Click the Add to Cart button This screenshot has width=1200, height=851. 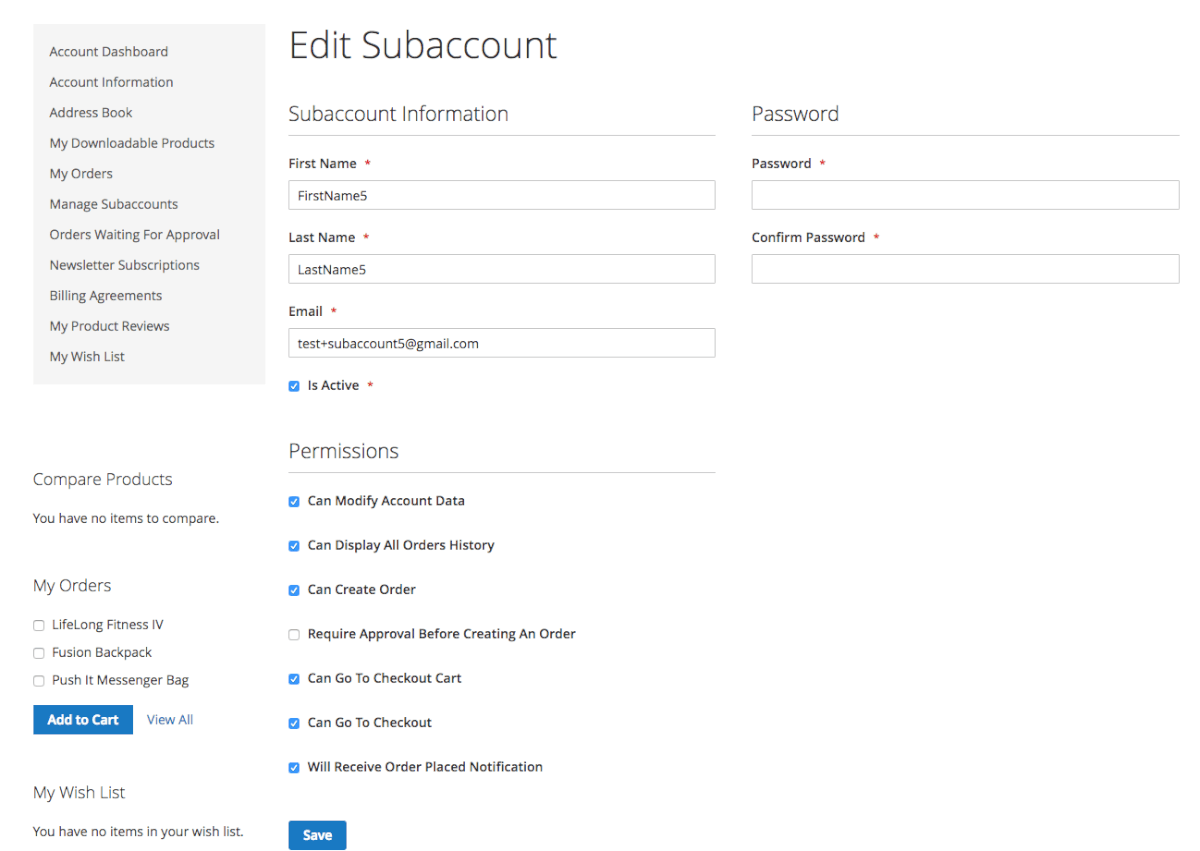(83, 720)
